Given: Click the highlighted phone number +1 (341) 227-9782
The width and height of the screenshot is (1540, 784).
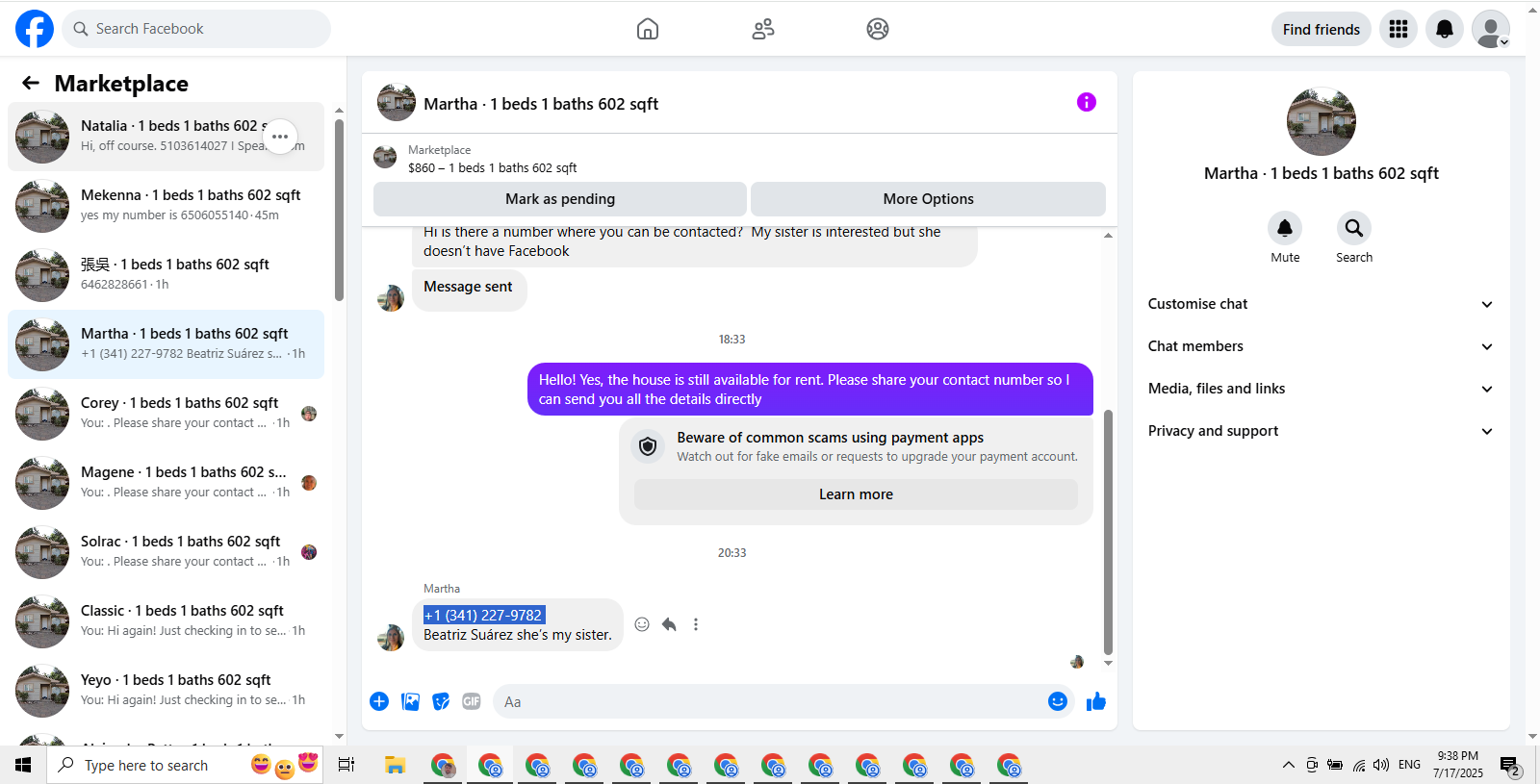Looking at the screenshot, I should (484, 615).
